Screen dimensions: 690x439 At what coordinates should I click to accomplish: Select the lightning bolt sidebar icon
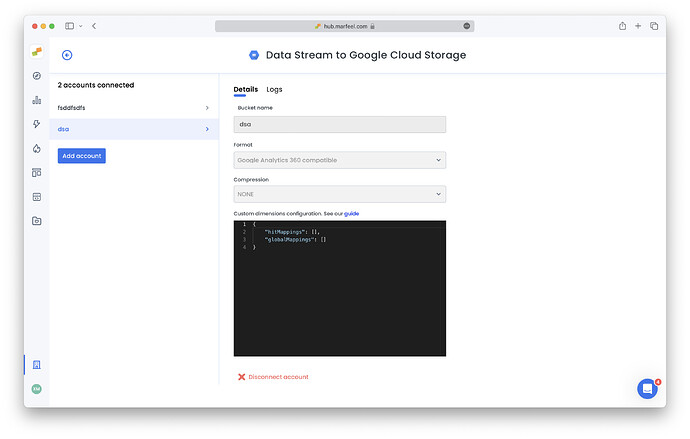(x=37, y=124)
